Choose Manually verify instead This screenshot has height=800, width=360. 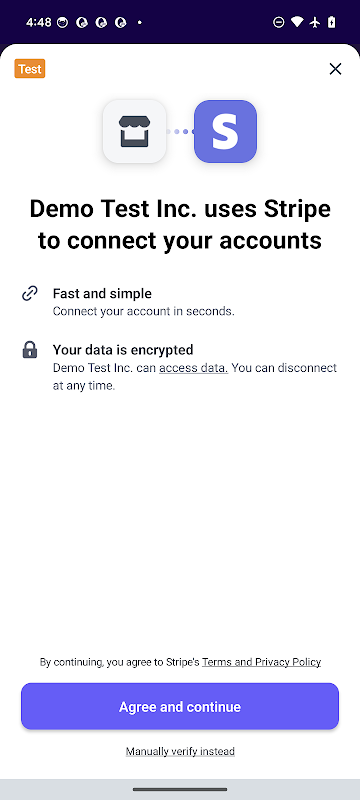tap(180, 752)
